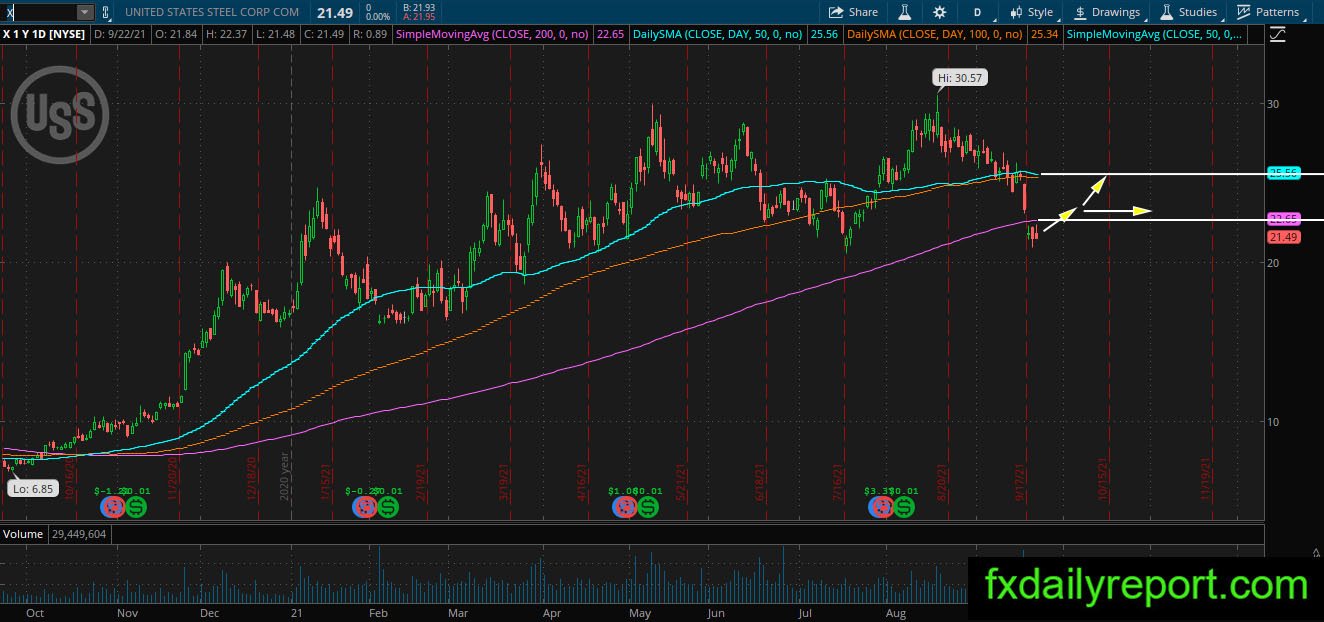Click the earnings phone icon near November

pyautogui.click(x=114, y=507)
